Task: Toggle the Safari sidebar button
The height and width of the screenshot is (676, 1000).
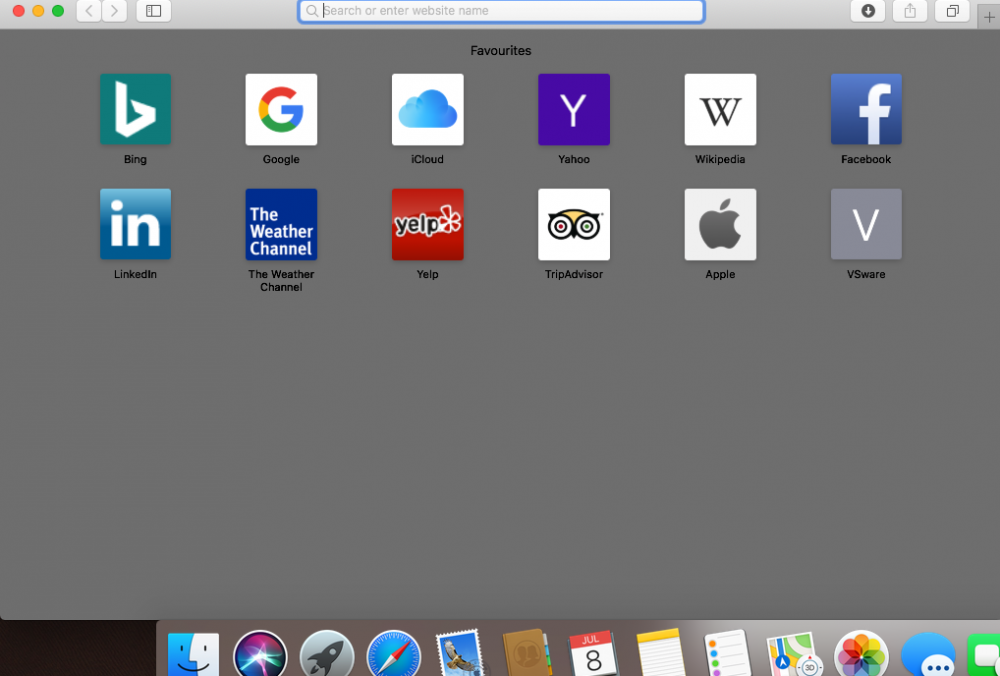Action: click(x=154, y=11)
